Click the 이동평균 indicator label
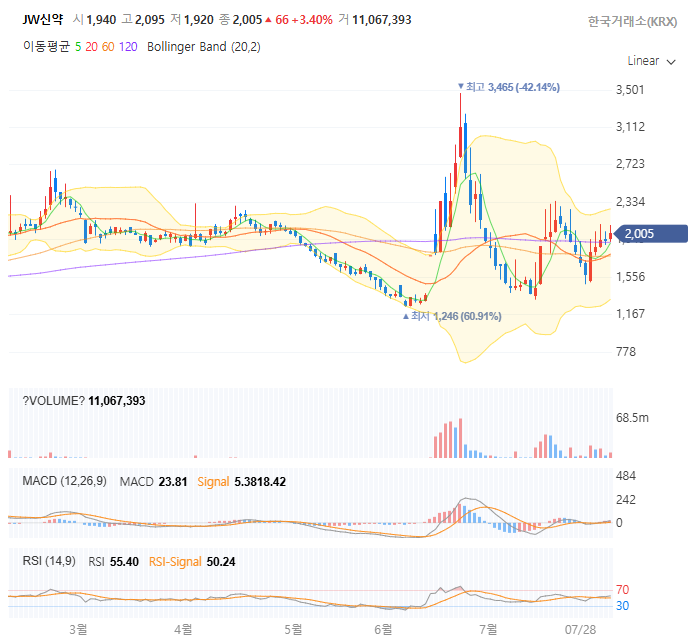Viewport: 692px width, 644px height. tap(46, 47)
